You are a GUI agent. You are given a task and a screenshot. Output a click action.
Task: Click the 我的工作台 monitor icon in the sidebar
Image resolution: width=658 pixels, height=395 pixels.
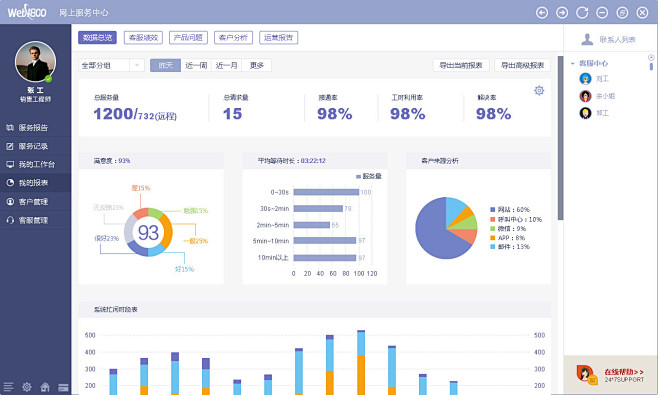(x=10, y=164)
